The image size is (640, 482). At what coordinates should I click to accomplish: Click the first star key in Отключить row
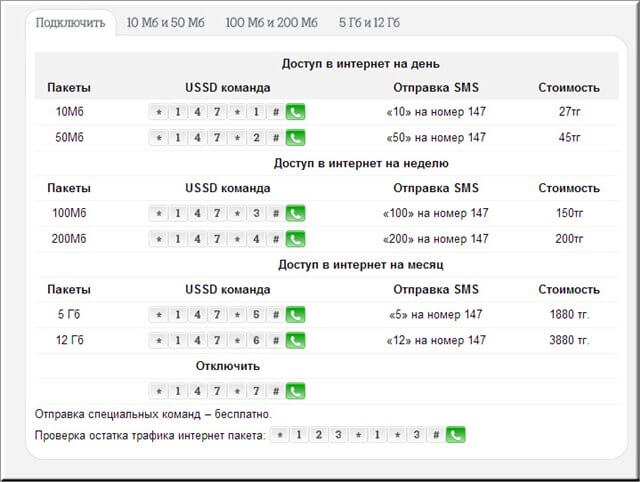pos(159,391)
